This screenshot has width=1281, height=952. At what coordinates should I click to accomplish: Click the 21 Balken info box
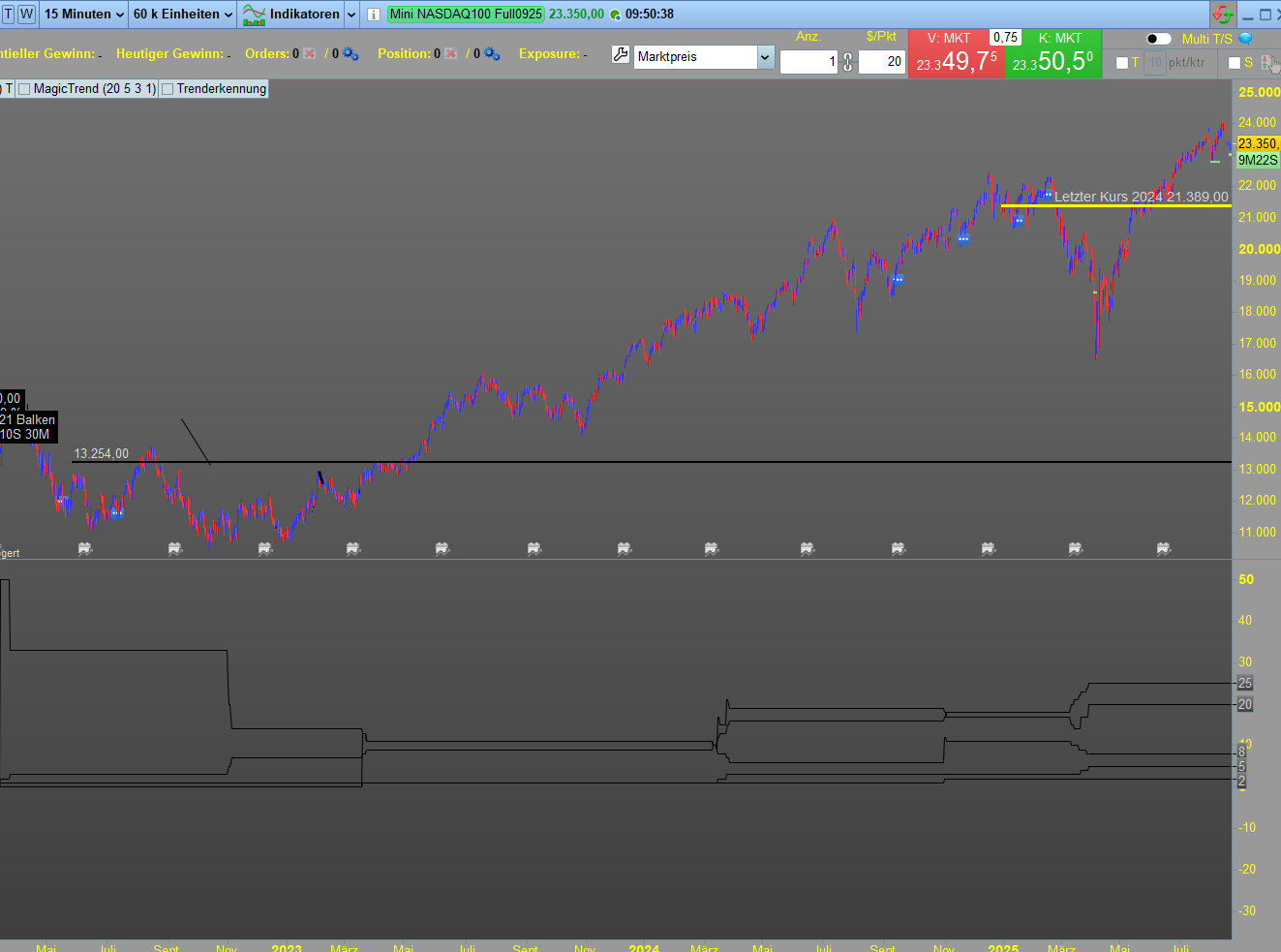[x=27, y=427]
